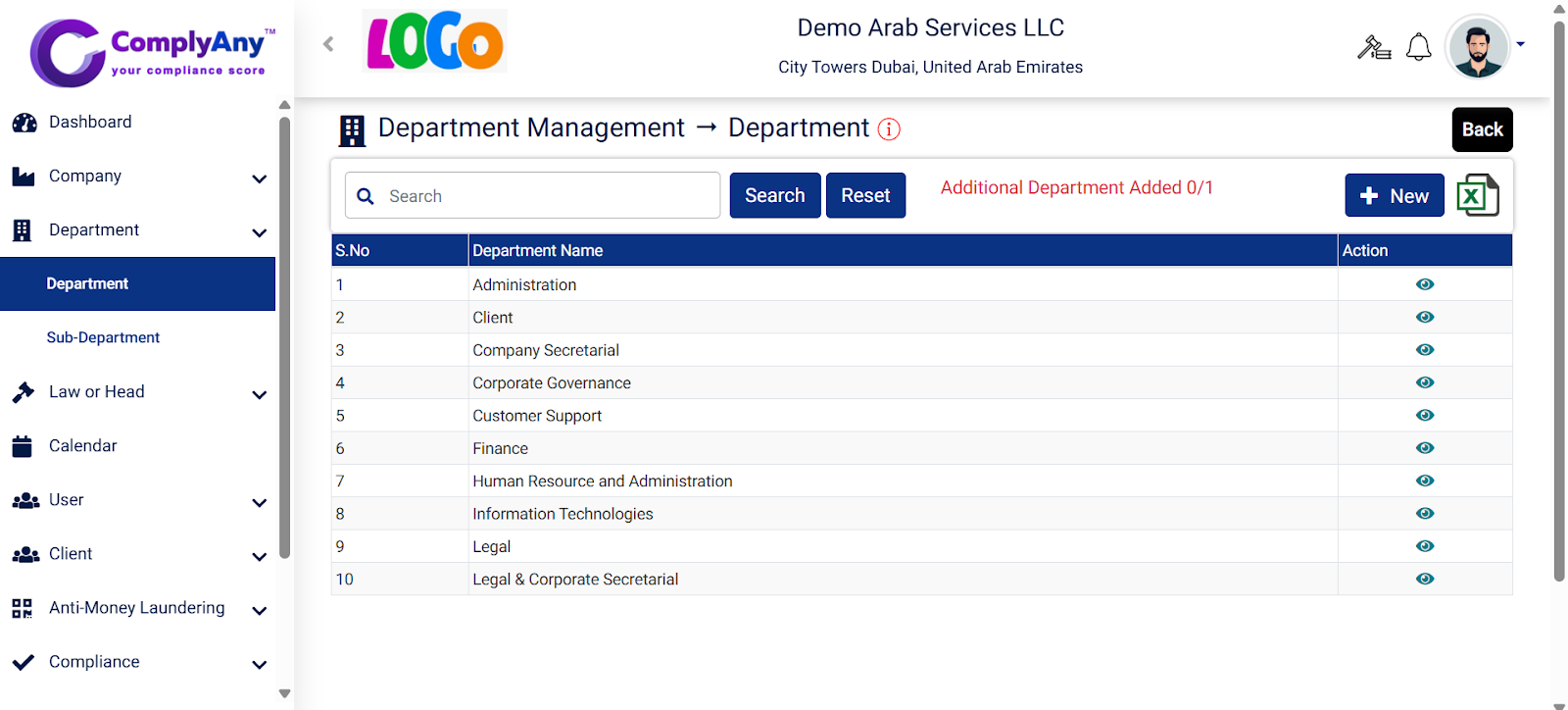Expand the Law or Head menu
1568x710 pixels.
click(259, 394)
